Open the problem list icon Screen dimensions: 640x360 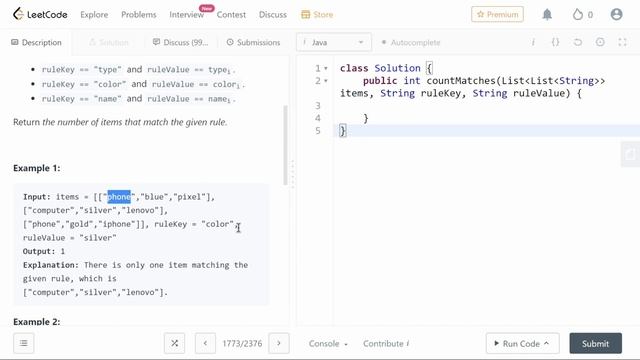24,343
